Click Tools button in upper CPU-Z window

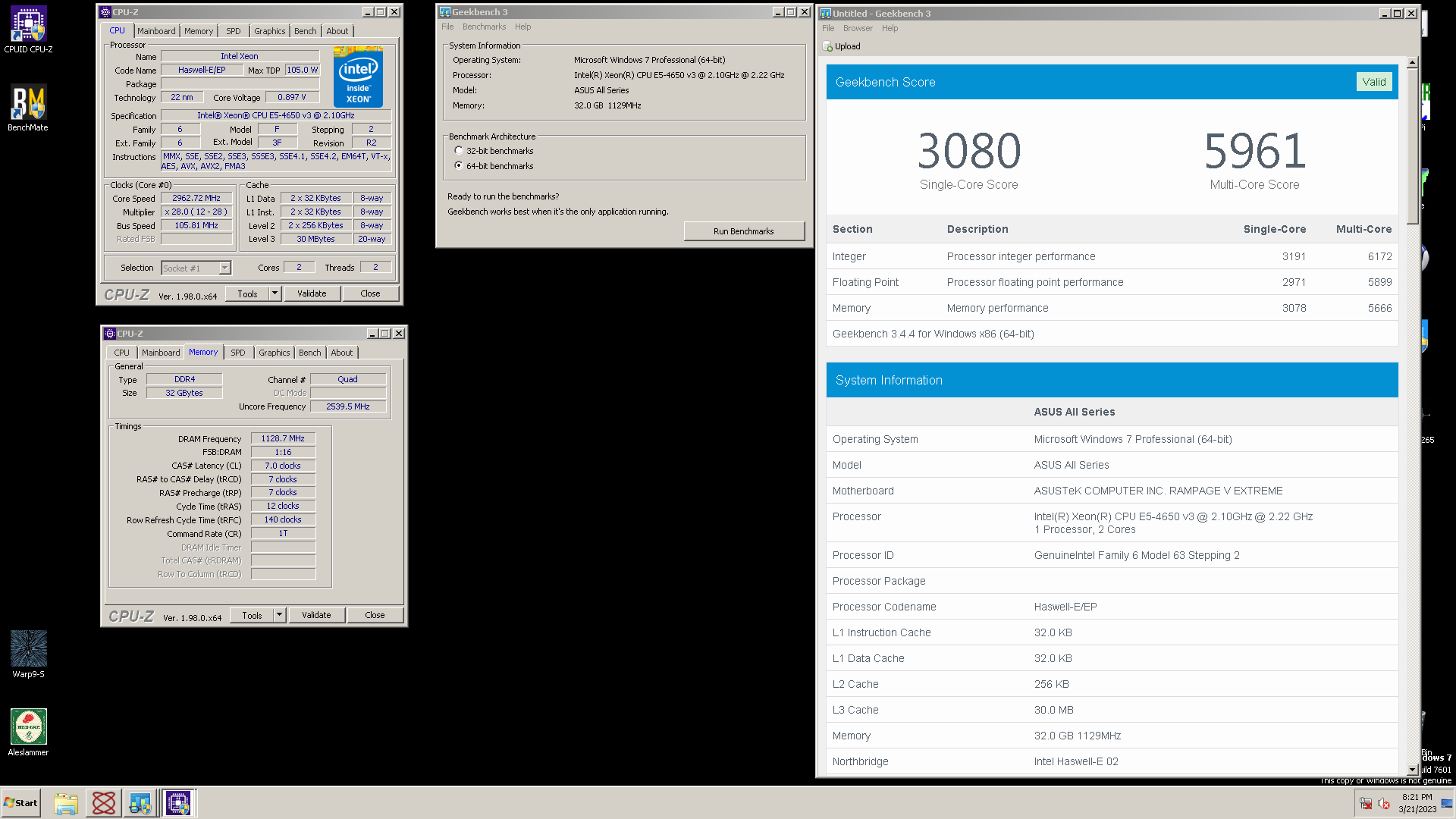click(x=247, y=293)
